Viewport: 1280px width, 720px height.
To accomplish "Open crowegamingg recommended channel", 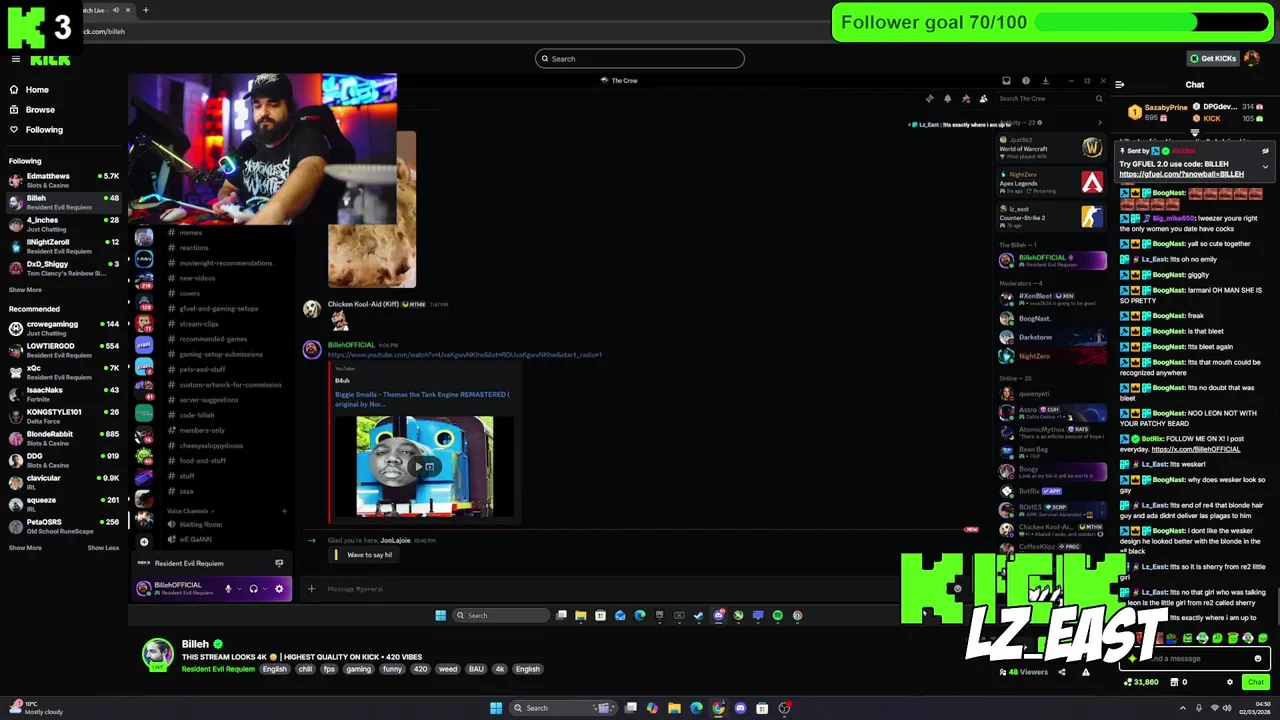I will click(x=62, y=328).
